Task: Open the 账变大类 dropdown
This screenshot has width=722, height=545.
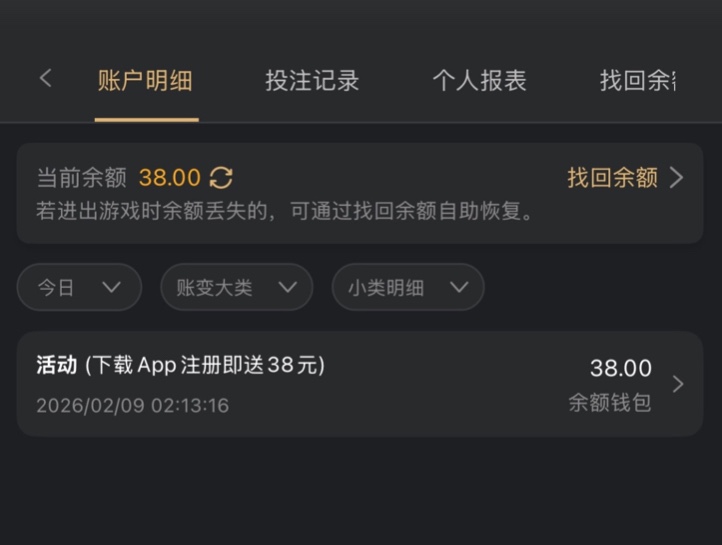Action: pyautogui.click(x=236, y=288)
